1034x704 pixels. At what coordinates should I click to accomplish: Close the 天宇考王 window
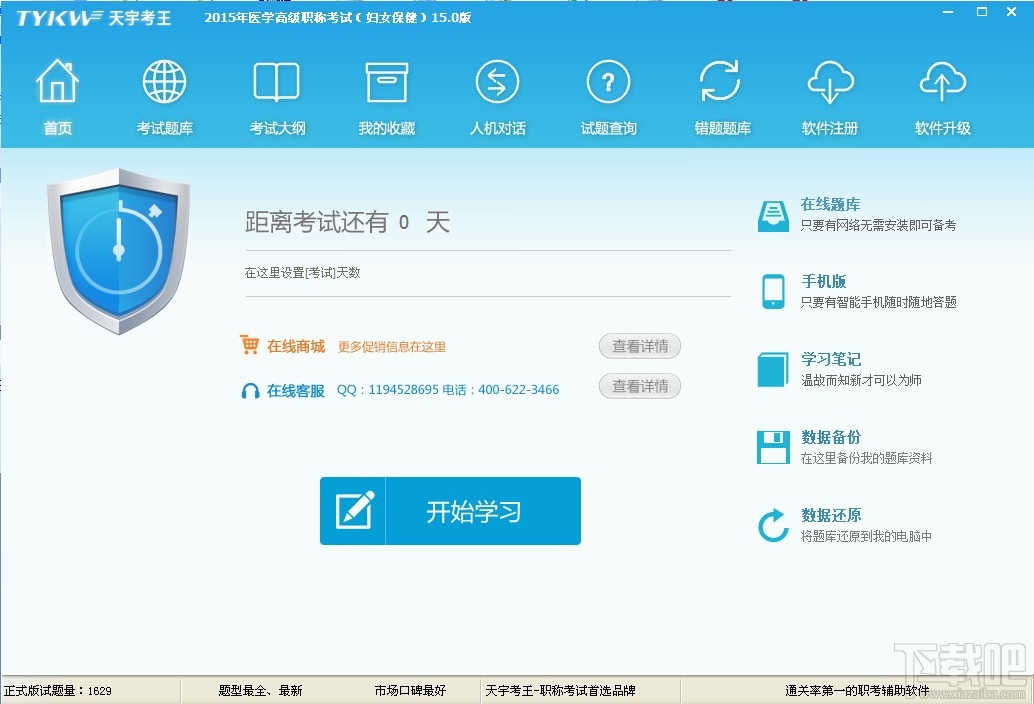coord(1012,12)
